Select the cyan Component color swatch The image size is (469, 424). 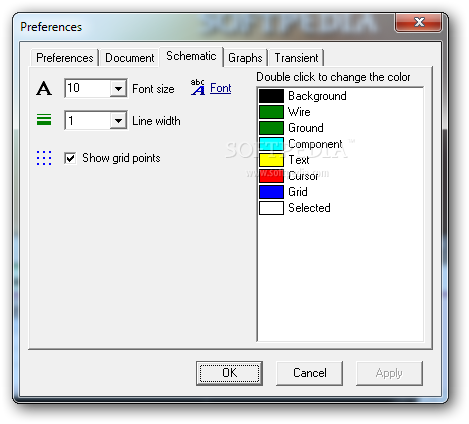pos(271,144)
